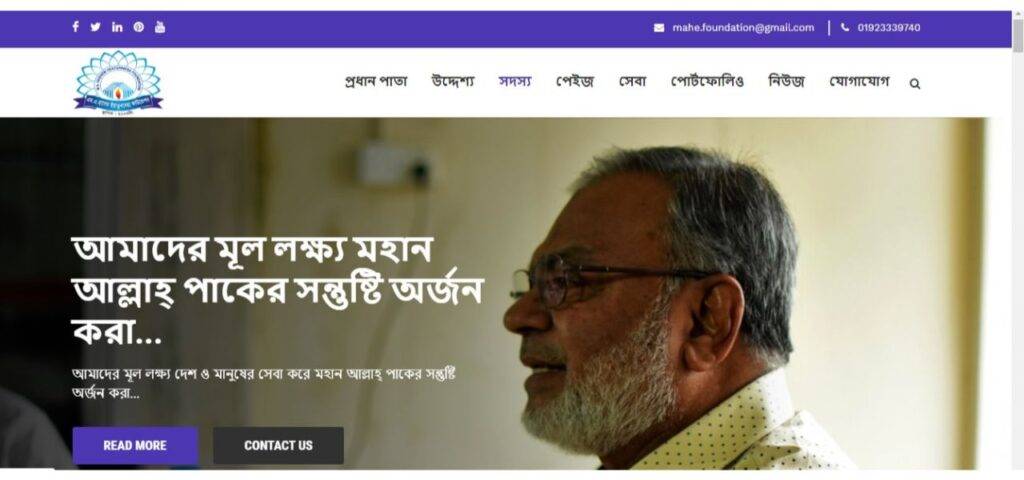
Task: Expand the পেইজ menu
Action: [x=575, y=82]
